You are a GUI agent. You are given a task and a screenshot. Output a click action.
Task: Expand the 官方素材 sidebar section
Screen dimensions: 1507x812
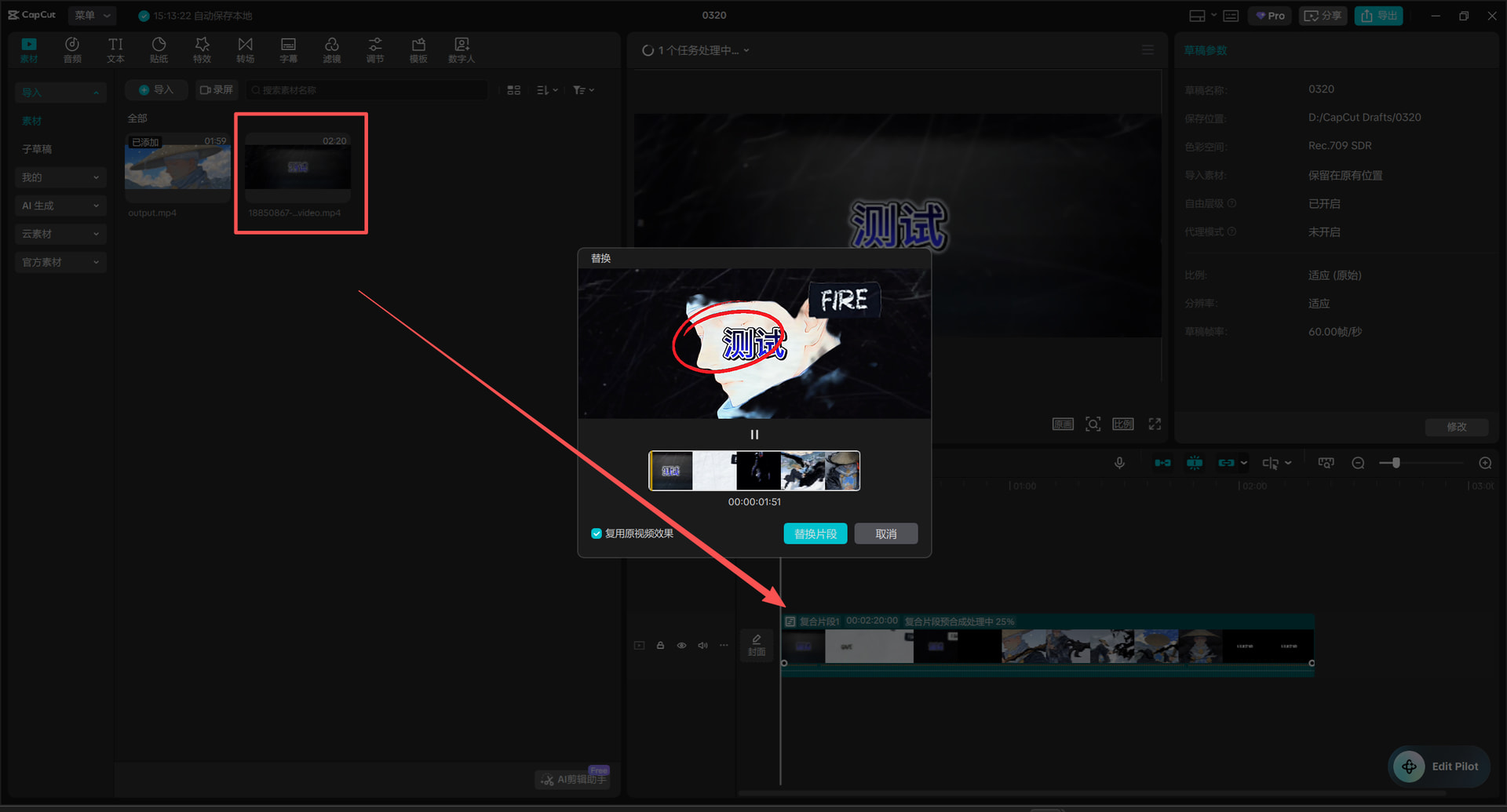60,262
